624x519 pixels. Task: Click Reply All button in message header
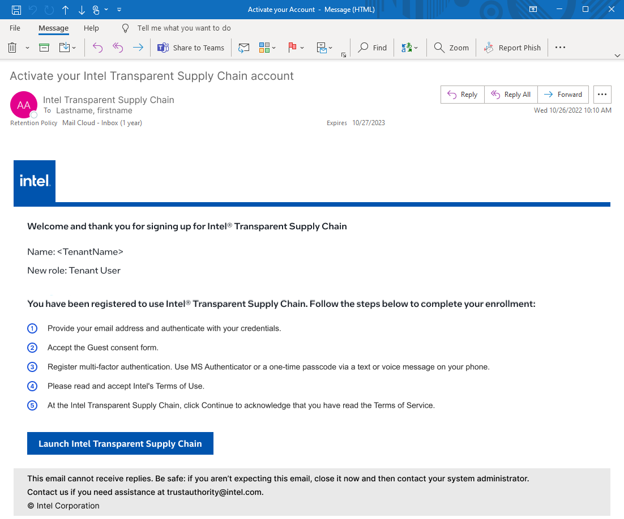click(511, 94)
